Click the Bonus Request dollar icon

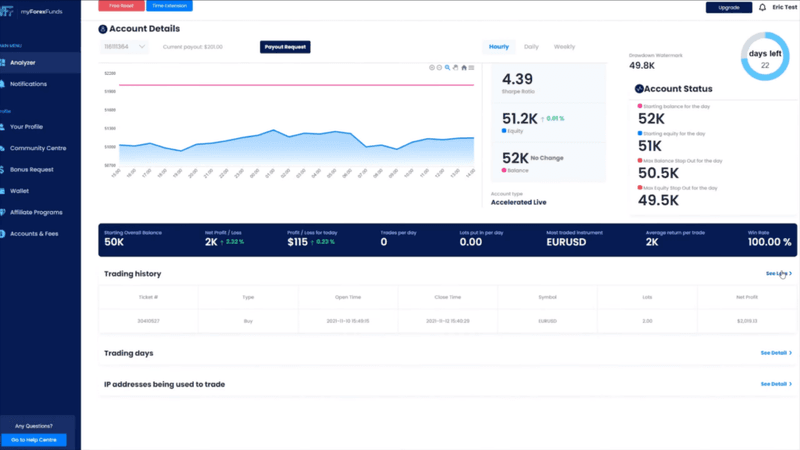point(3,169)
